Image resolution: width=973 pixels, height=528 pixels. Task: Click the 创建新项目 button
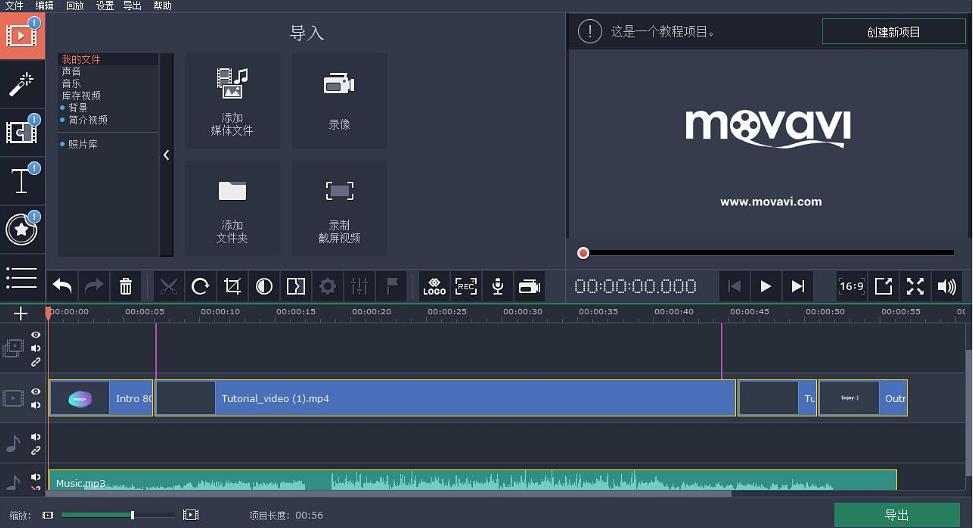tap(894, 32)
